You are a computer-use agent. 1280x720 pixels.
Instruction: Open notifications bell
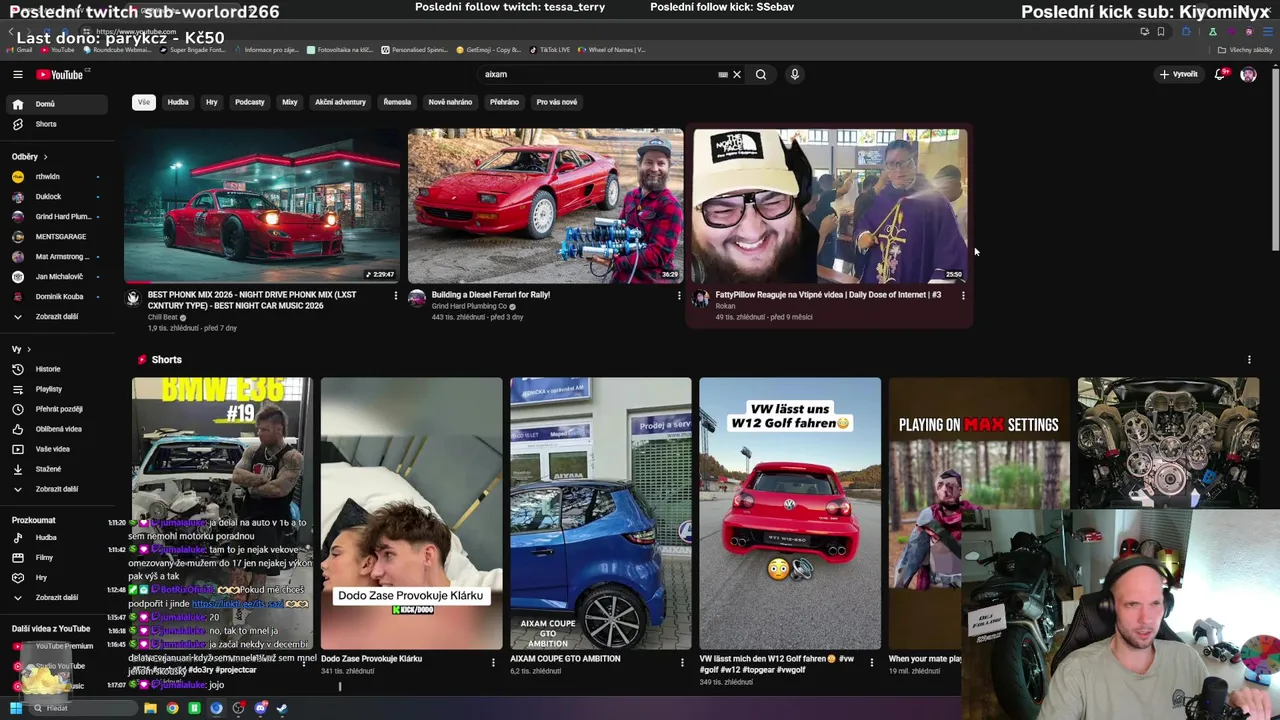tap(1220, 74)
